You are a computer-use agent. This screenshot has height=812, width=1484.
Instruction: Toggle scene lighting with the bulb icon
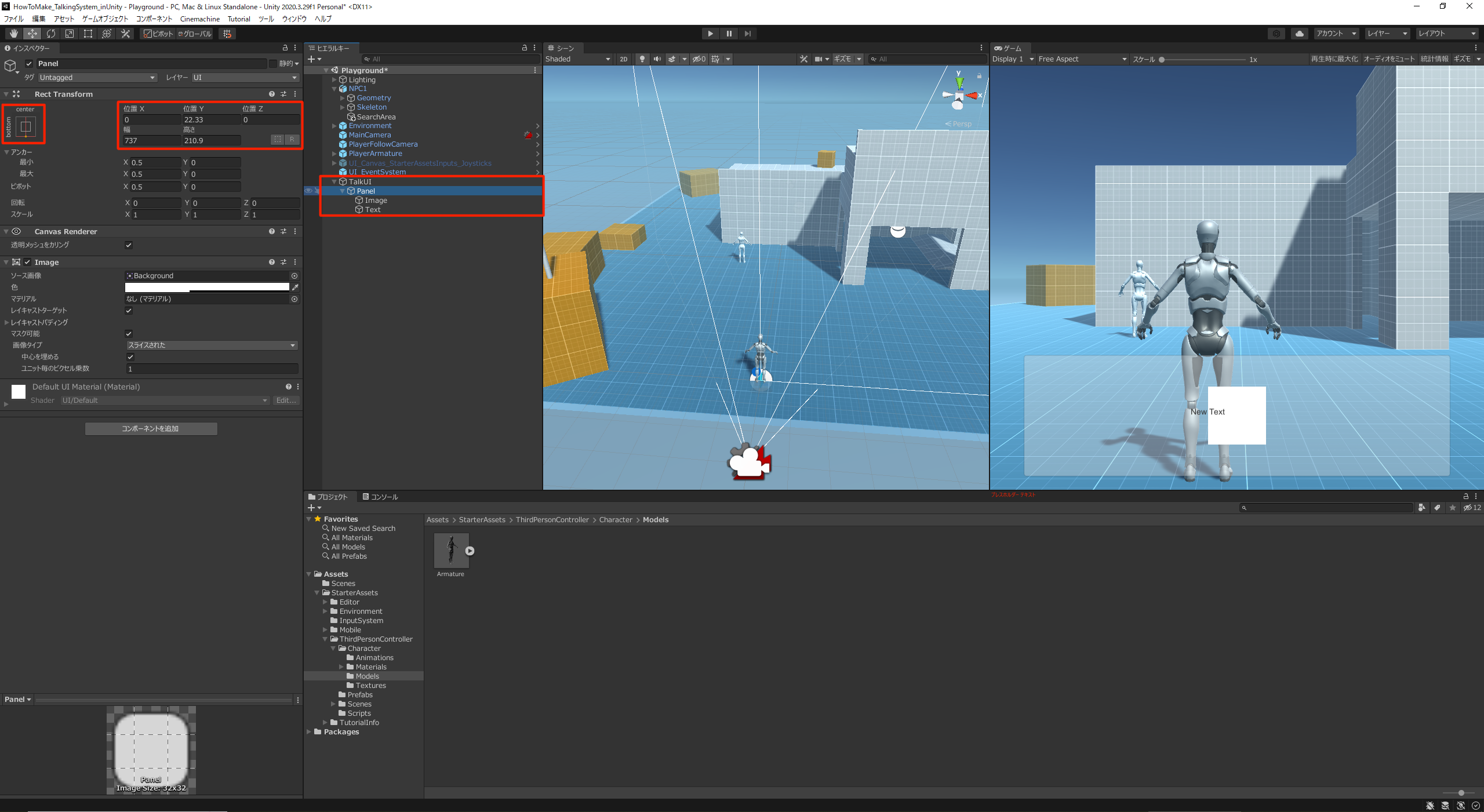[642, 59]
